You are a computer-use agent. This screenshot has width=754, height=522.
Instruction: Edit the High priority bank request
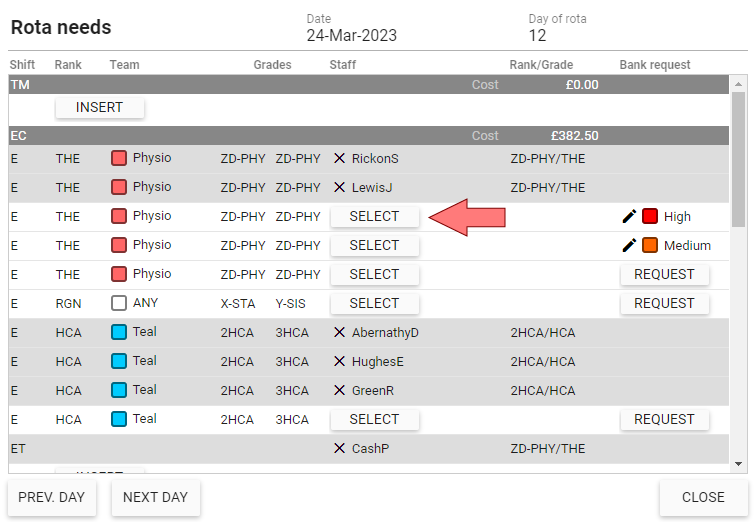coord(629,216)
